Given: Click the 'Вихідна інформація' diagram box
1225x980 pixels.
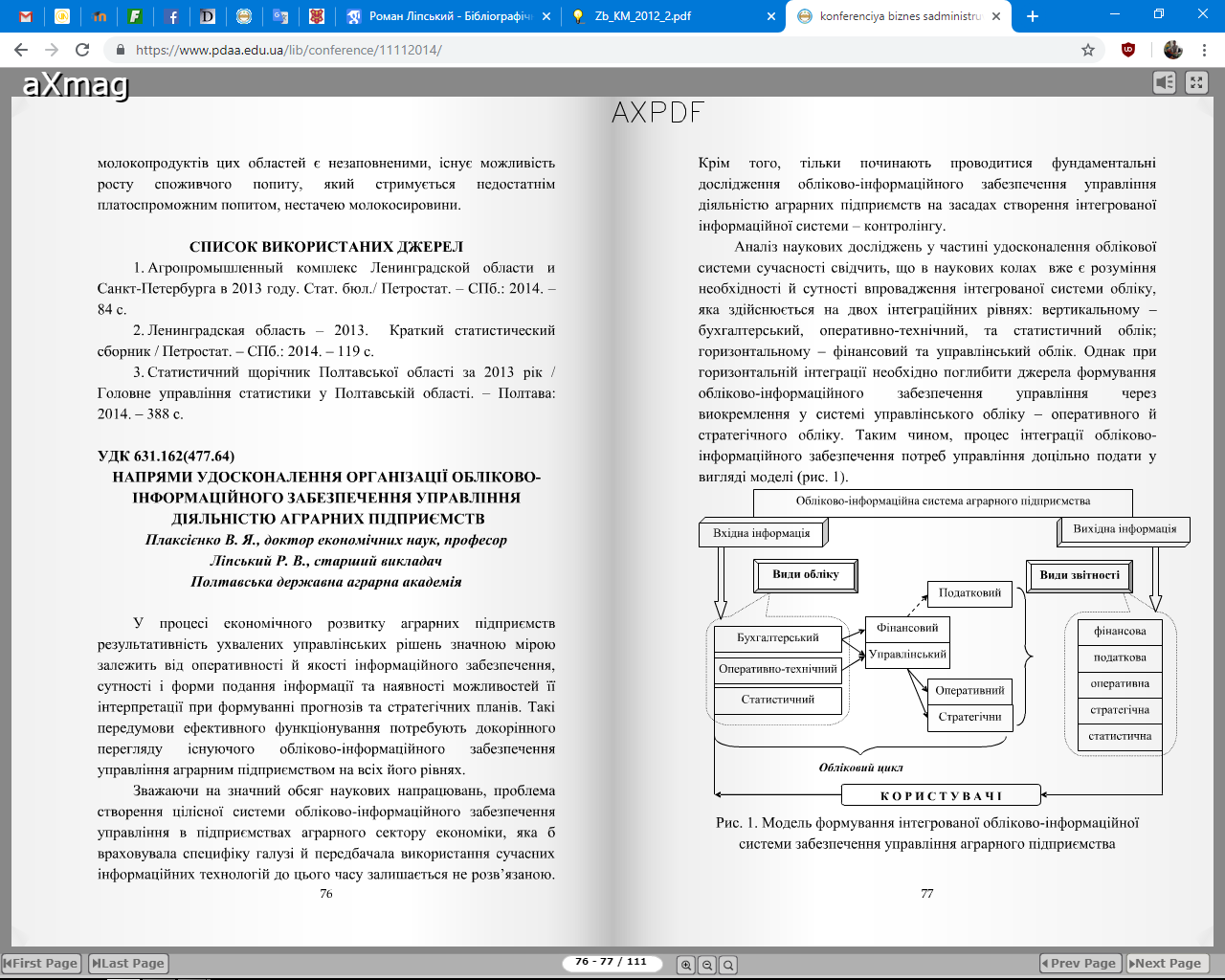Looking at the screenshot, I should tap(1125, 529).
